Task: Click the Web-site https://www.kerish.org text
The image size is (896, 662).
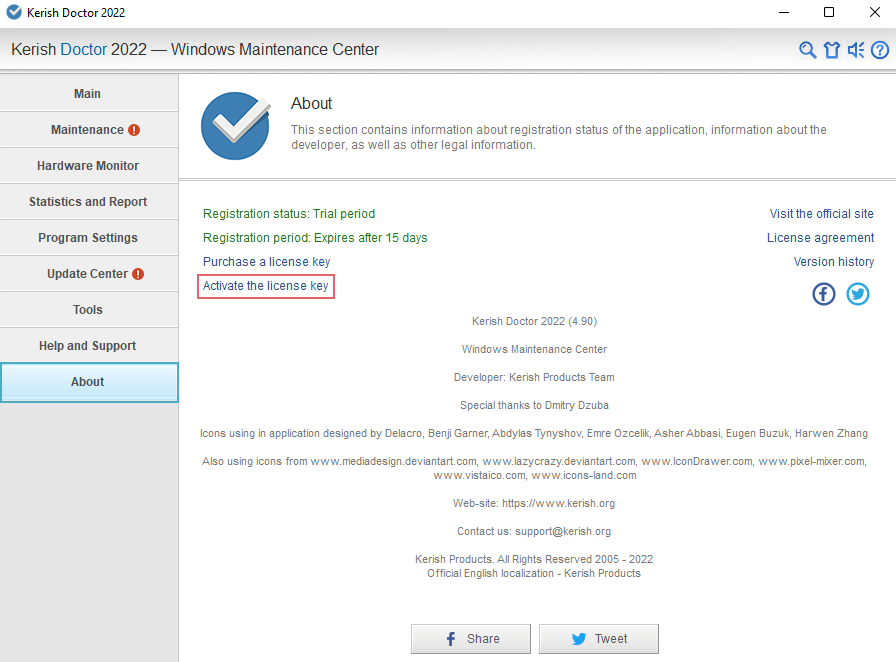Action: [534, 504]
